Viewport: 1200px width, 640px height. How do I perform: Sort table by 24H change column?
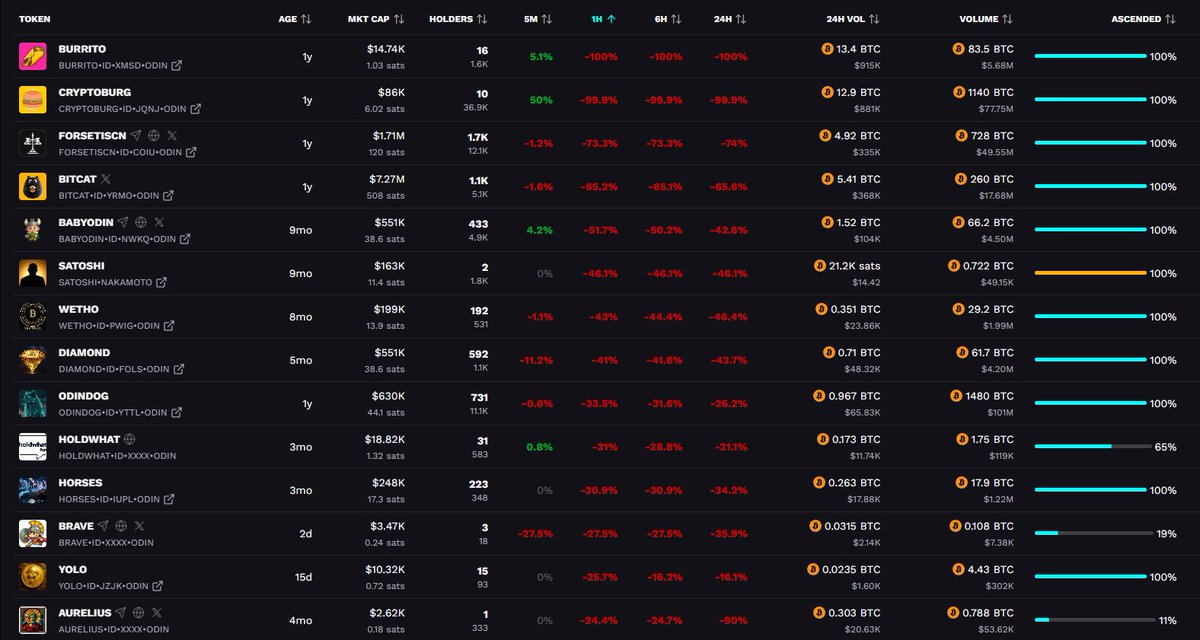tap(731, 19)
